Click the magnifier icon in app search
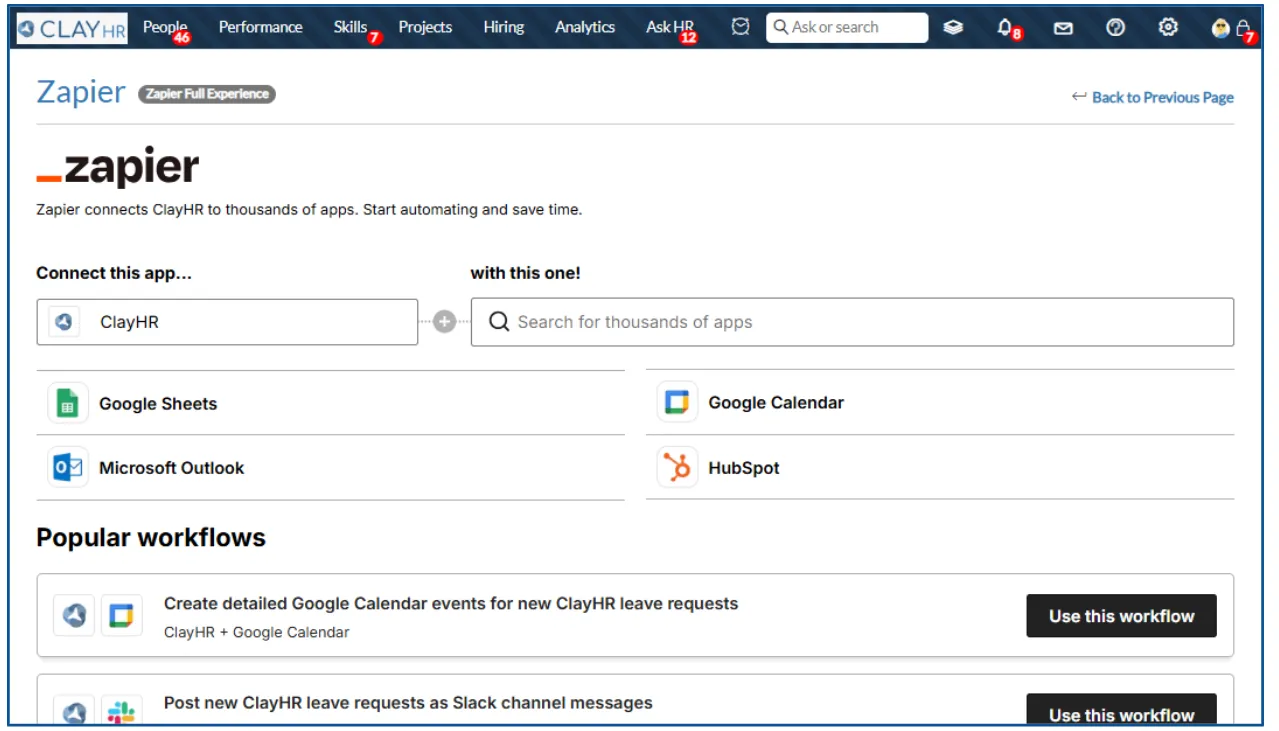1279x731 pixels. click(x=499, y=322)
